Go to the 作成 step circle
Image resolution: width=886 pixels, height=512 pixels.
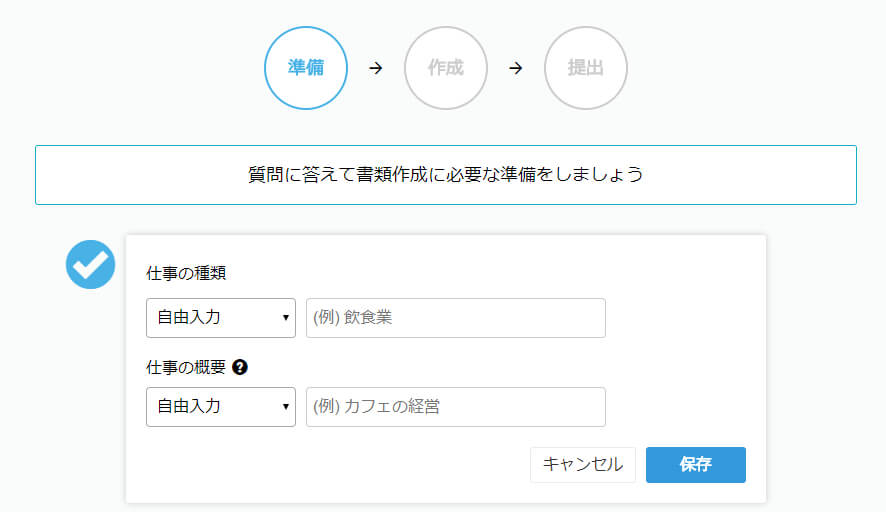tap(446, 68)
